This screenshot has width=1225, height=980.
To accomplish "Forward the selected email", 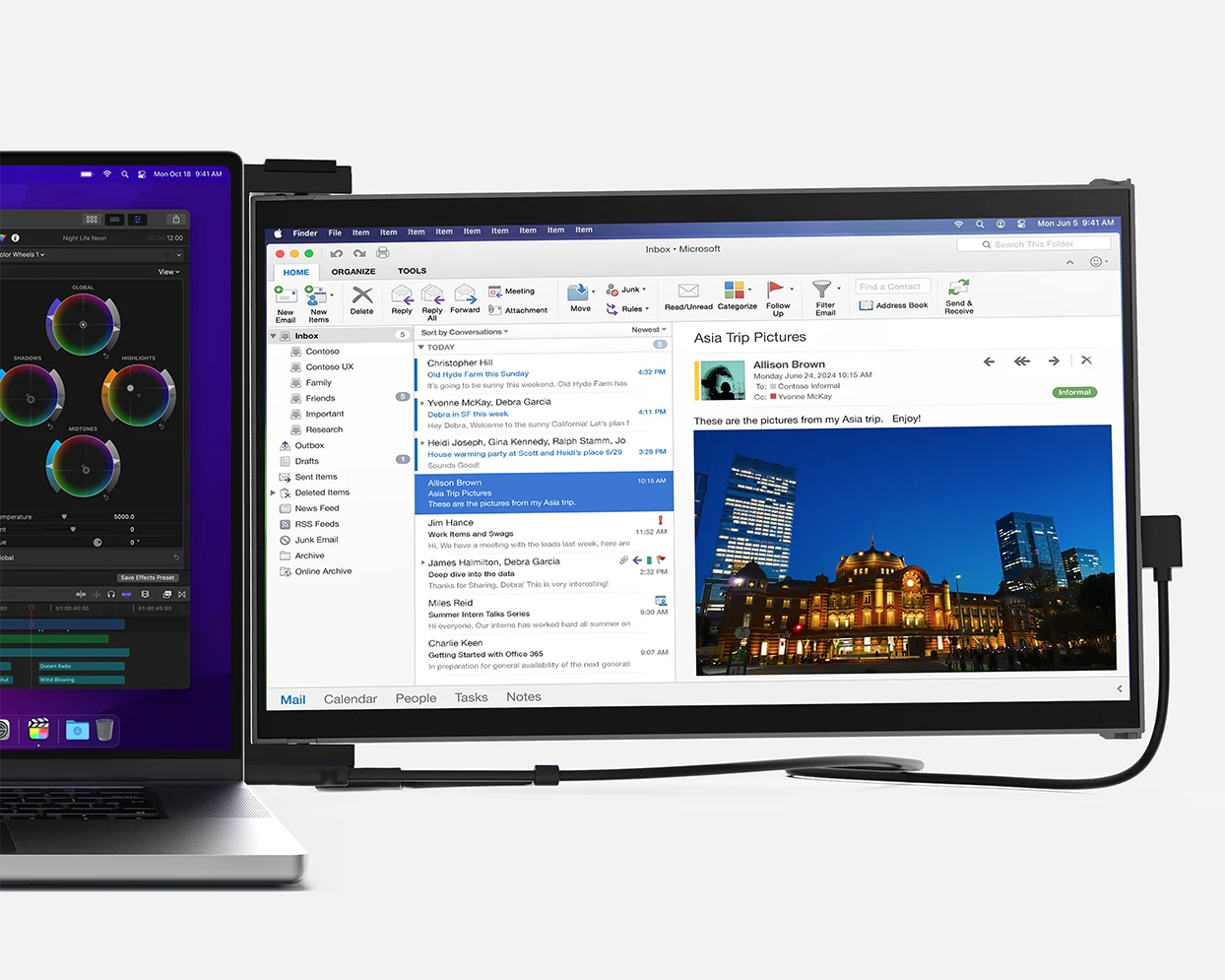I will (465, 295).
